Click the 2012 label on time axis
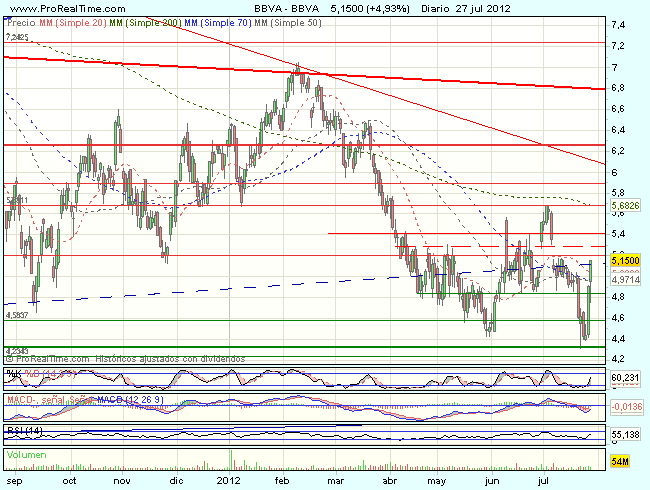This screenshot has width=650, height=490. pyautogui.click(x=229, y=481)
